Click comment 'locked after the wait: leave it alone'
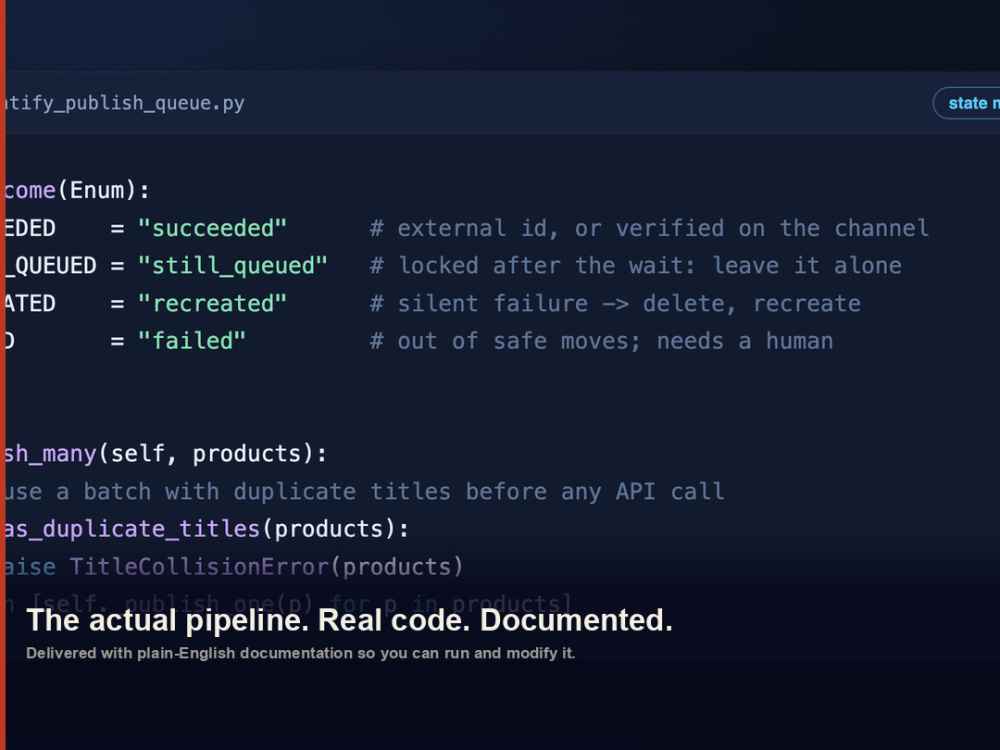Screen dimensions: 1000x750 pyautogui.click(x=636, y=266)
